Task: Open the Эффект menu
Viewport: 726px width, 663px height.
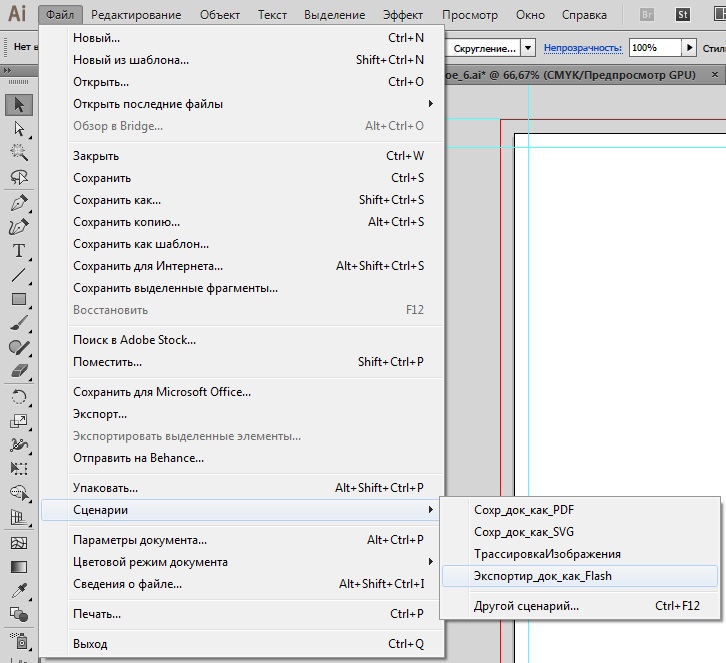Action: click(403, 15)
